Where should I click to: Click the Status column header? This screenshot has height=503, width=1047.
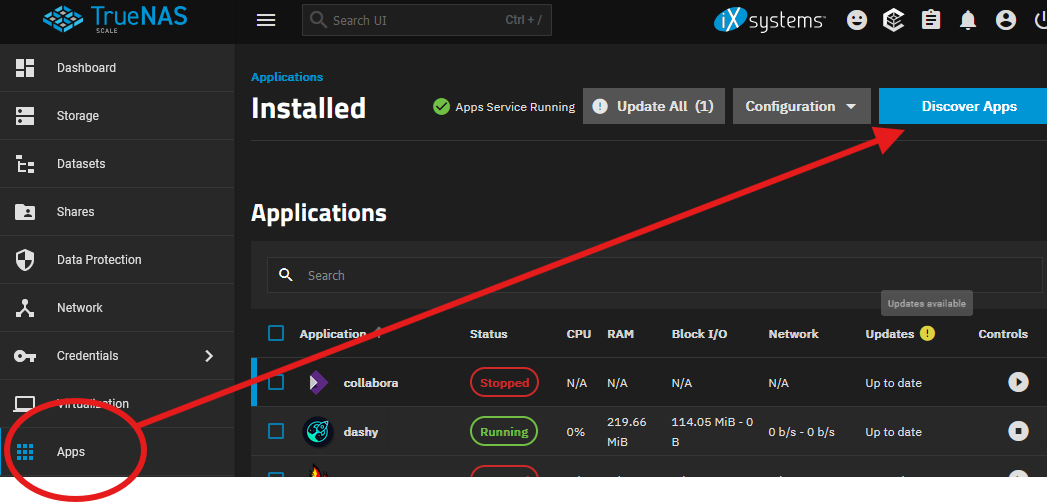[x=489, y=334]
